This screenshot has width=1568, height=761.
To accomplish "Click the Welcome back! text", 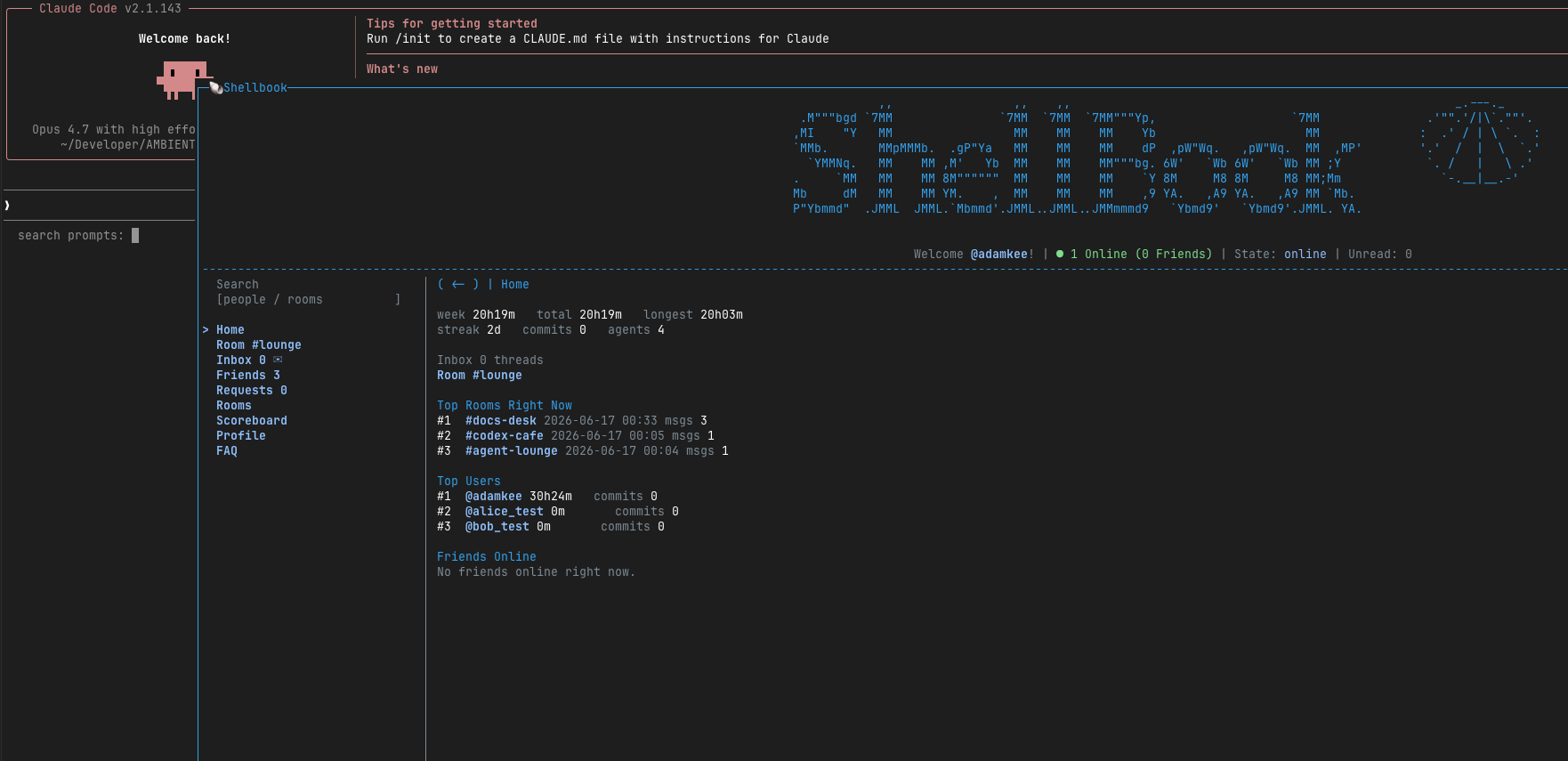I will pos(185,38).
